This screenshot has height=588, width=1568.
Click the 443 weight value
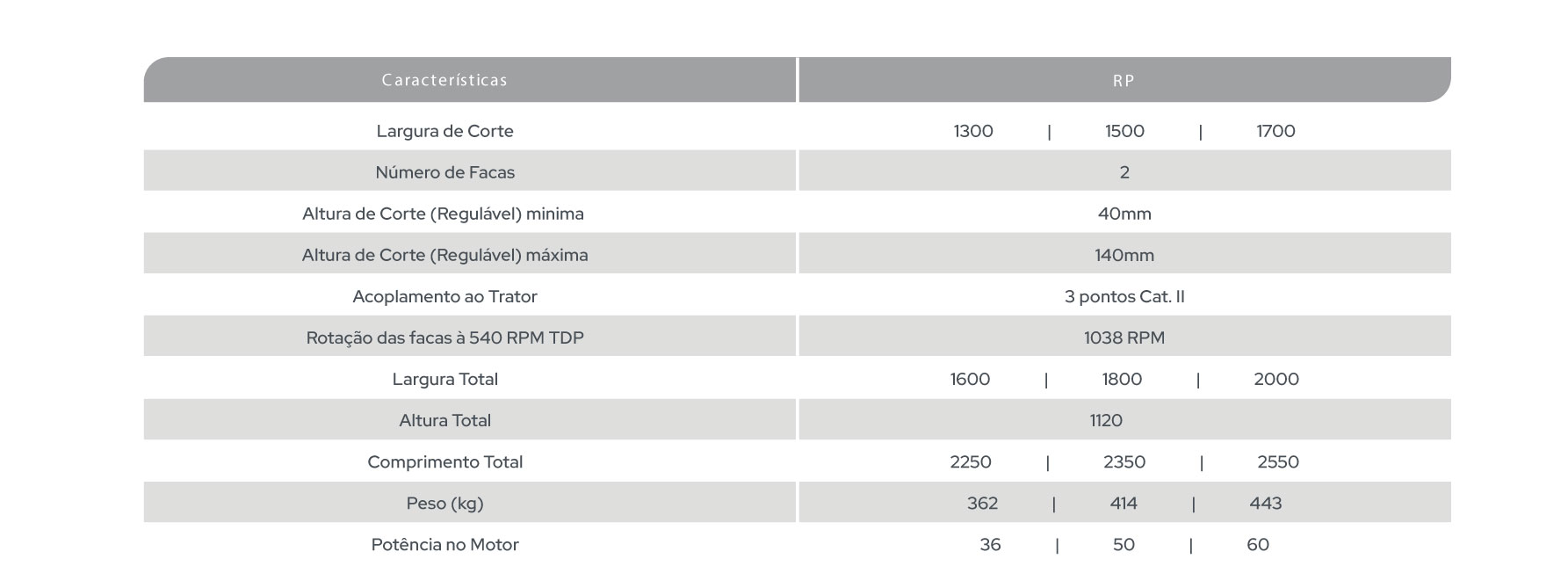pos(1266,504)
